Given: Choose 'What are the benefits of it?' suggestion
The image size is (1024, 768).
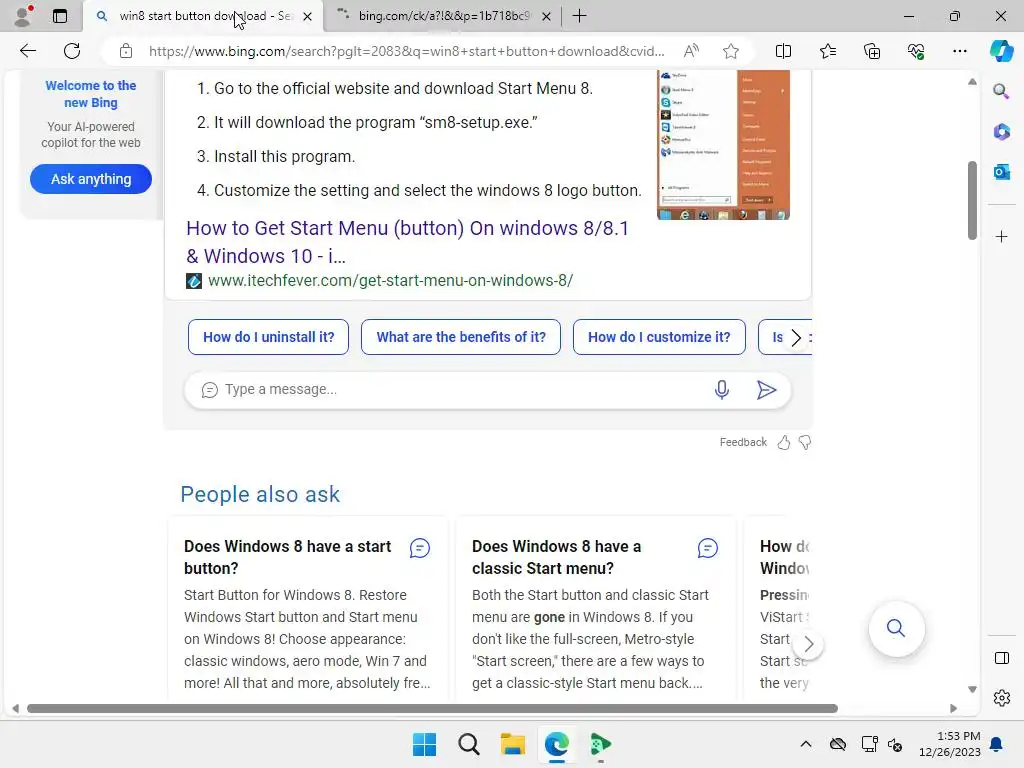Looking at the screenshot, I should click(461, 337).
